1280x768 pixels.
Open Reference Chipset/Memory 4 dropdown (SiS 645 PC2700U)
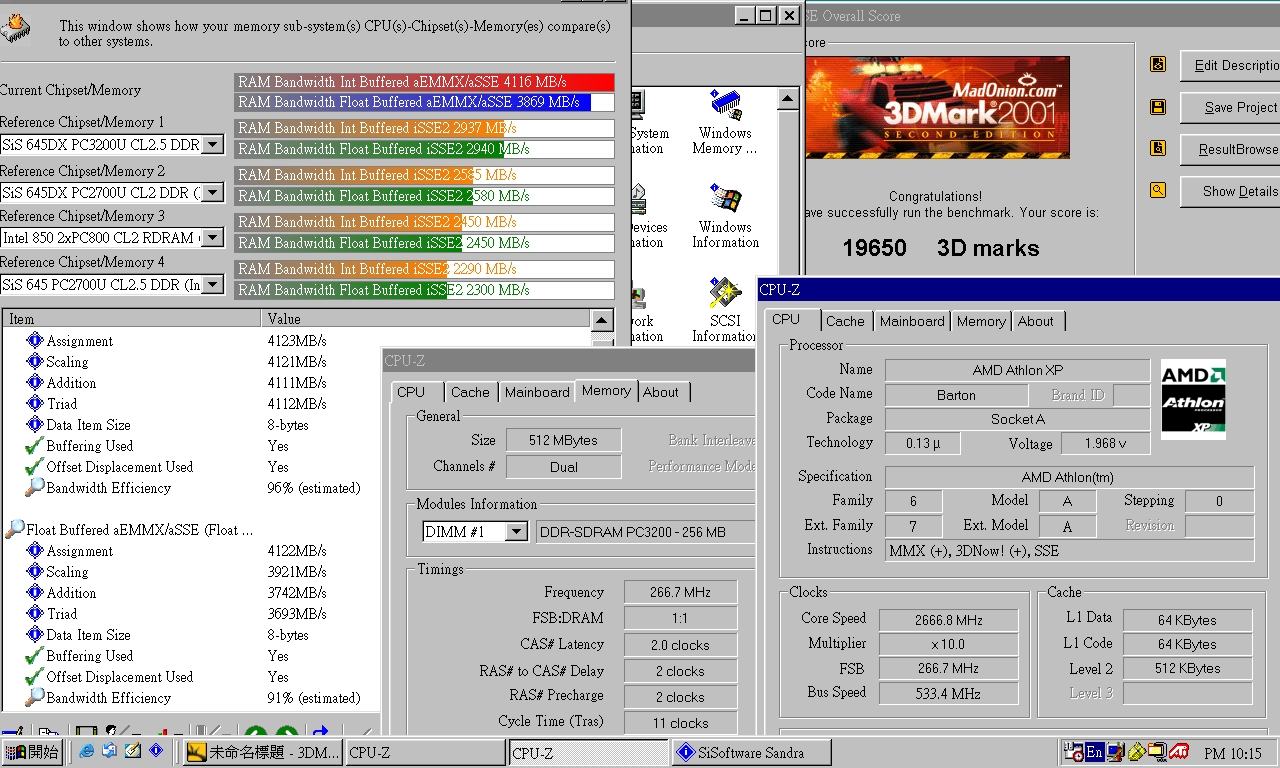(x=213, y=285)
